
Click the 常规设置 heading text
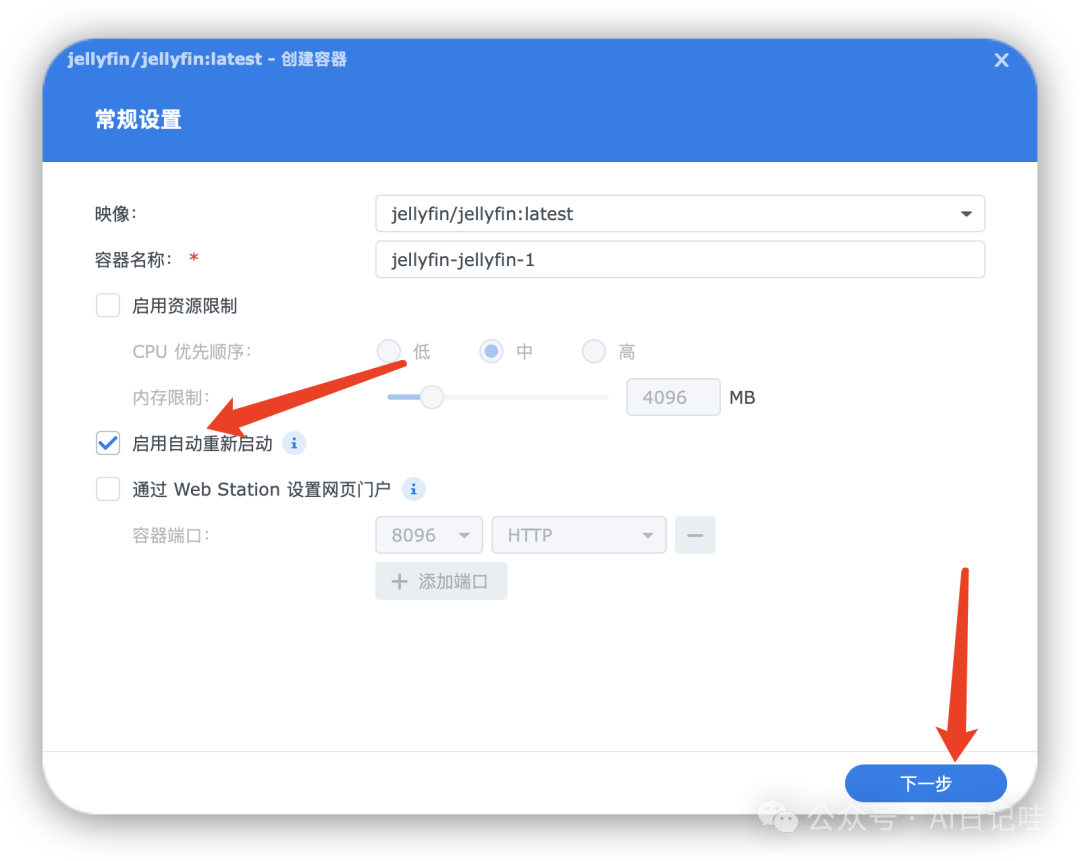point(138,120)
